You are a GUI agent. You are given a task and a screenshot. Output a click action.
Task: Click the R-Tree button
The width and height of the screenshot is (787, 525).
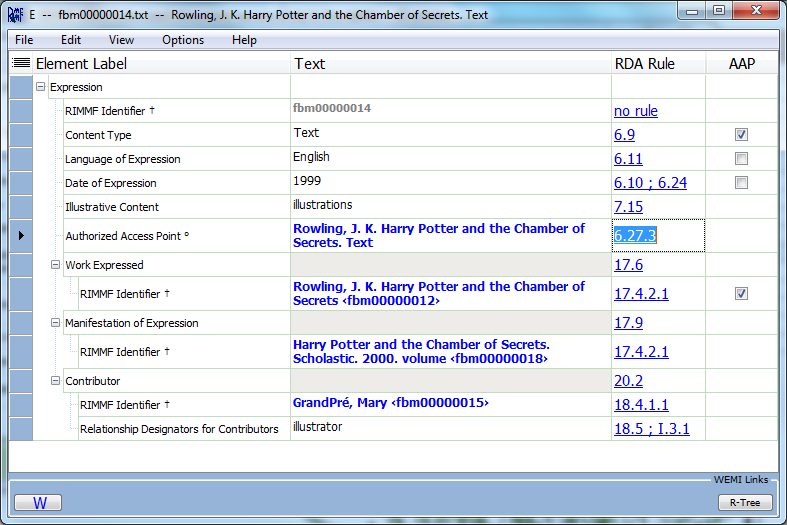[x=745, y=502]
